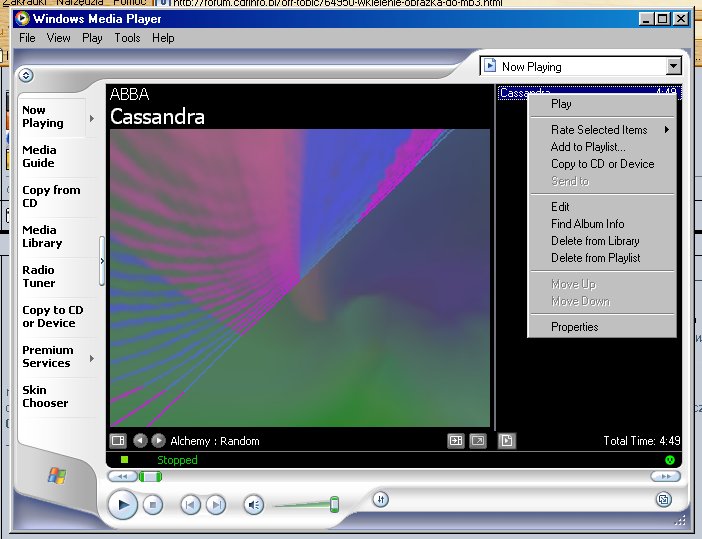
Task: Open the Tools menu
Action: [x=127, y=38]
